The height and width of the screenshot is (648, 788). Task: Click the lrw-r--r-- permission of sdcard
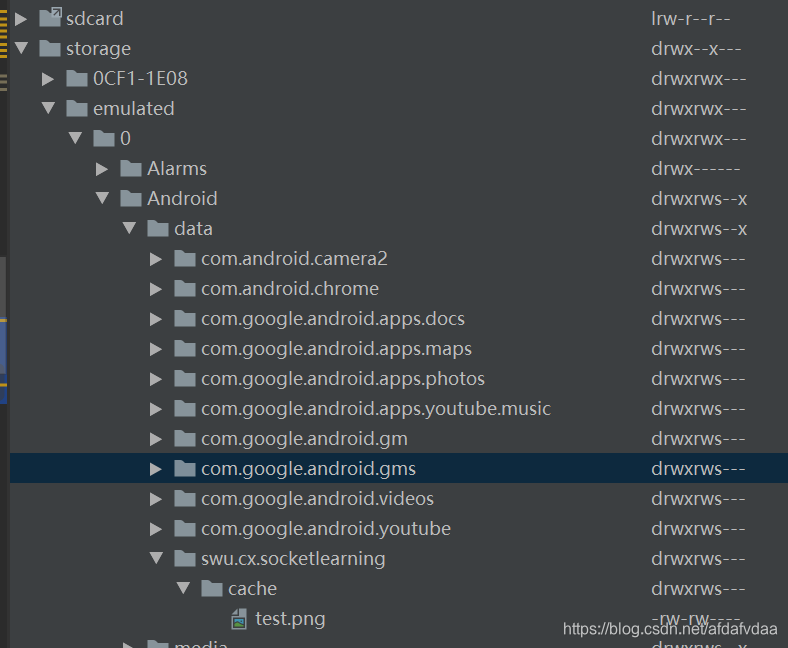pos(691,19)
